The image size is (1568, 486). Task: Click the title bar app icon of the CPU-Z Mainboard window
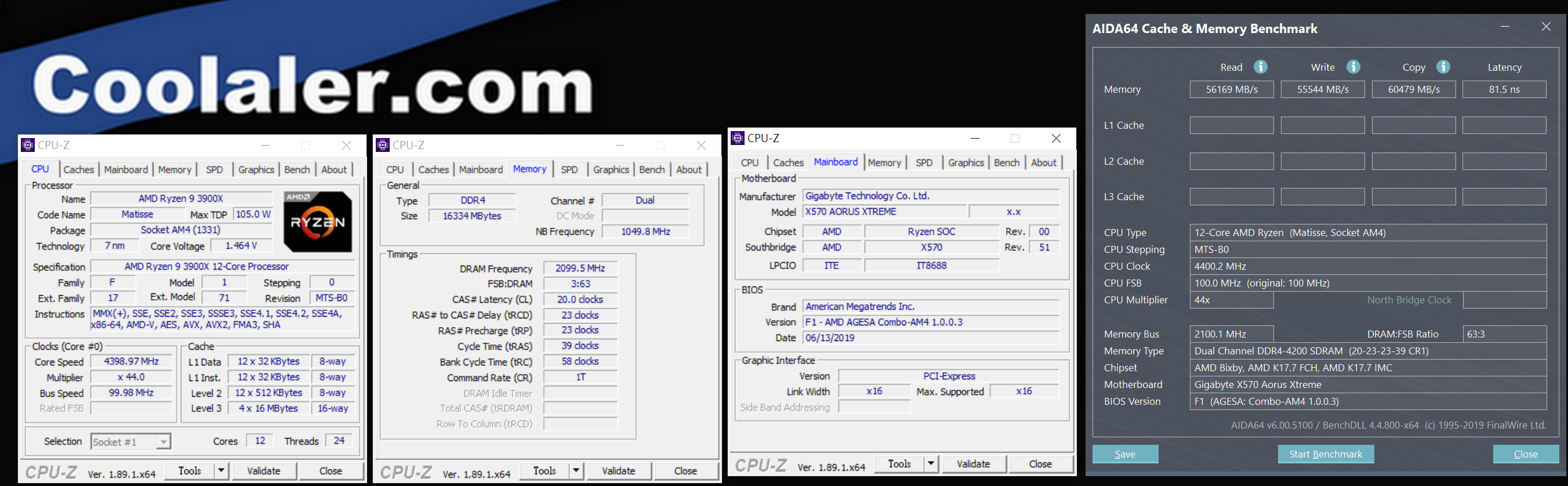pyautogui.click(x=737, y=137)
